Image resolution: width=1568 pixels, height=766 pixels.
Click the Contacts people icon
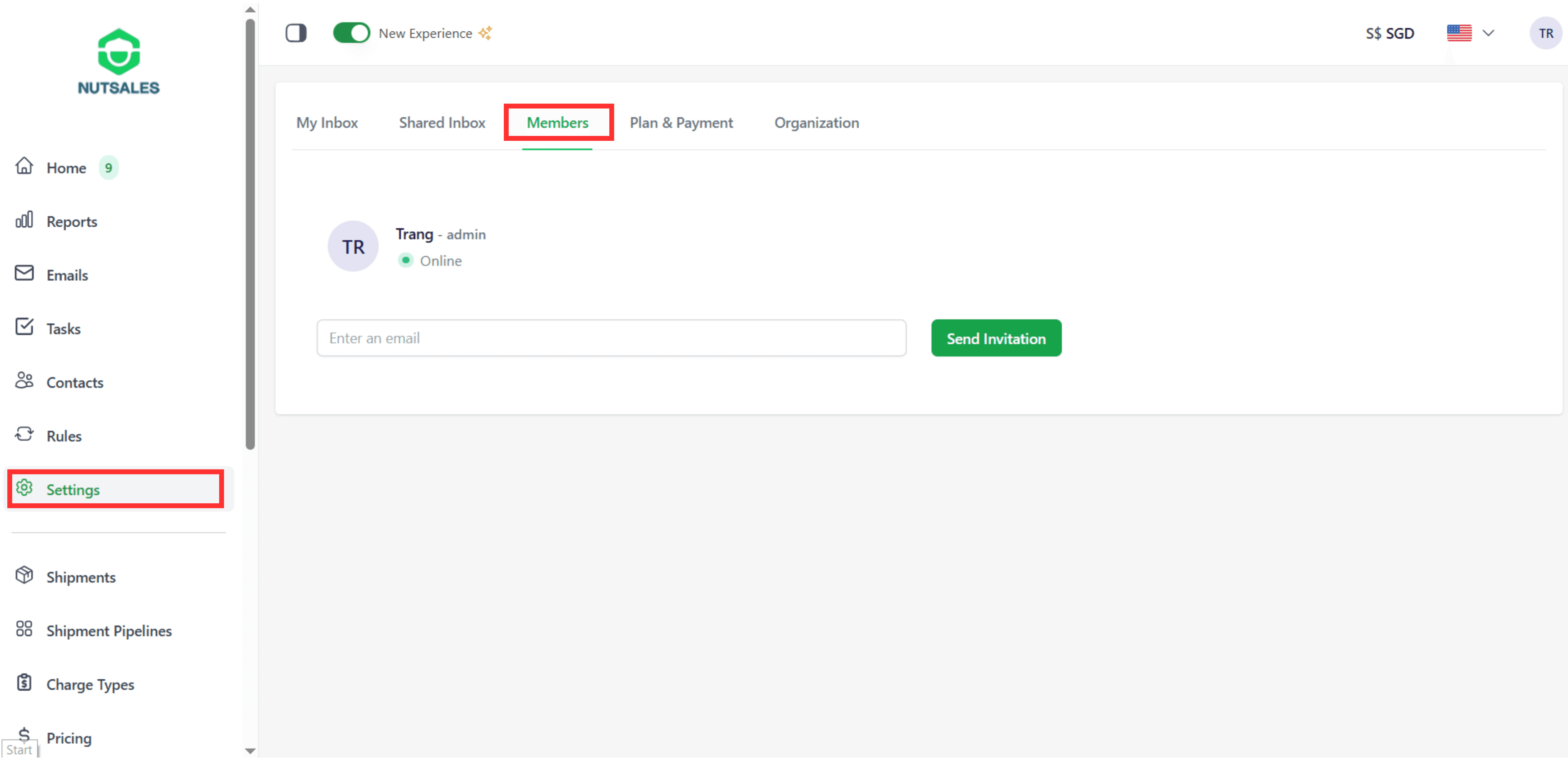tap(24, 381)
